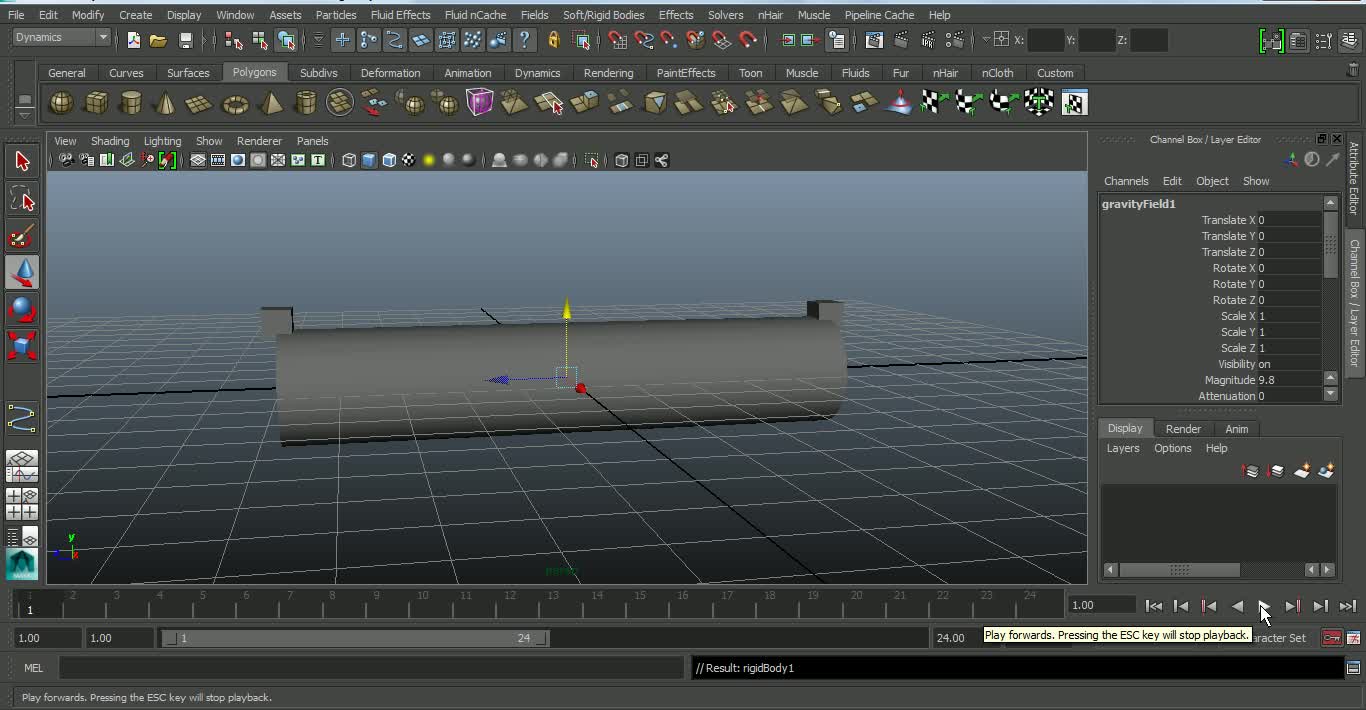This screenshot has height=710, width=1366.
Task: Toggle the lock selection padlock icon
Action: (553, 40)
